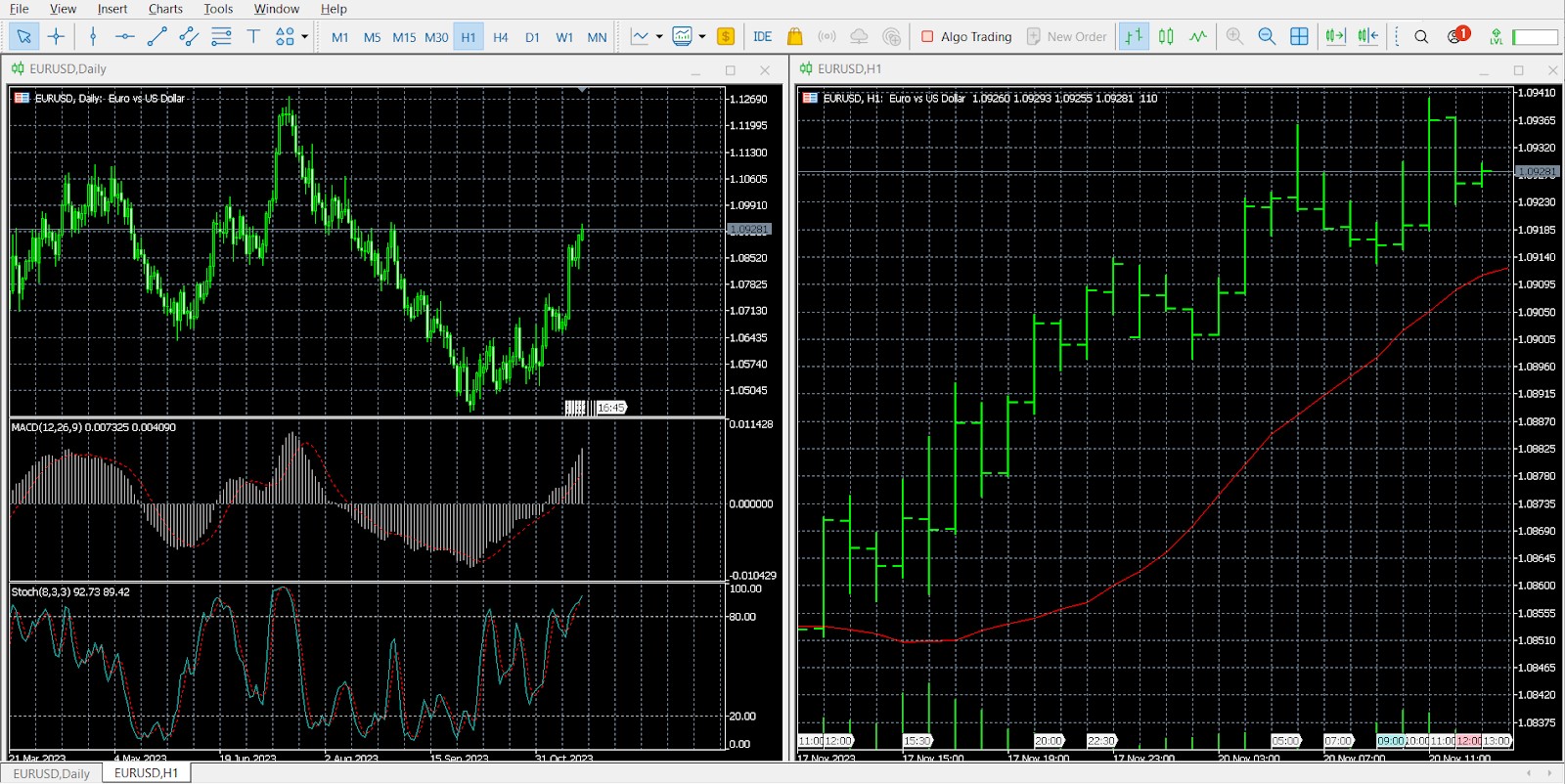The height and width of the screenshot is (784, 1565).
Task: Open the MetaEditor IDE
Action: [x=763, y=37]
